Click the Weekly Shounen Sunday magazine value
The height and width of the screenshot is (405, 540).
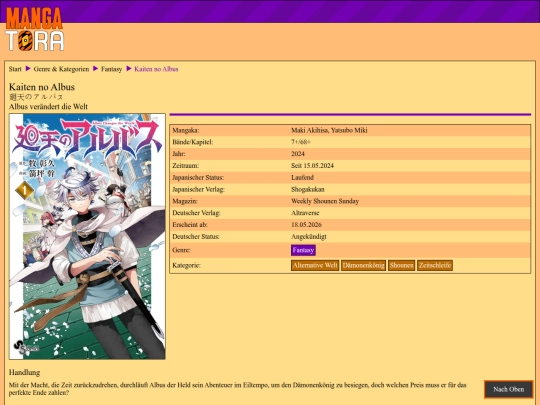325,201
